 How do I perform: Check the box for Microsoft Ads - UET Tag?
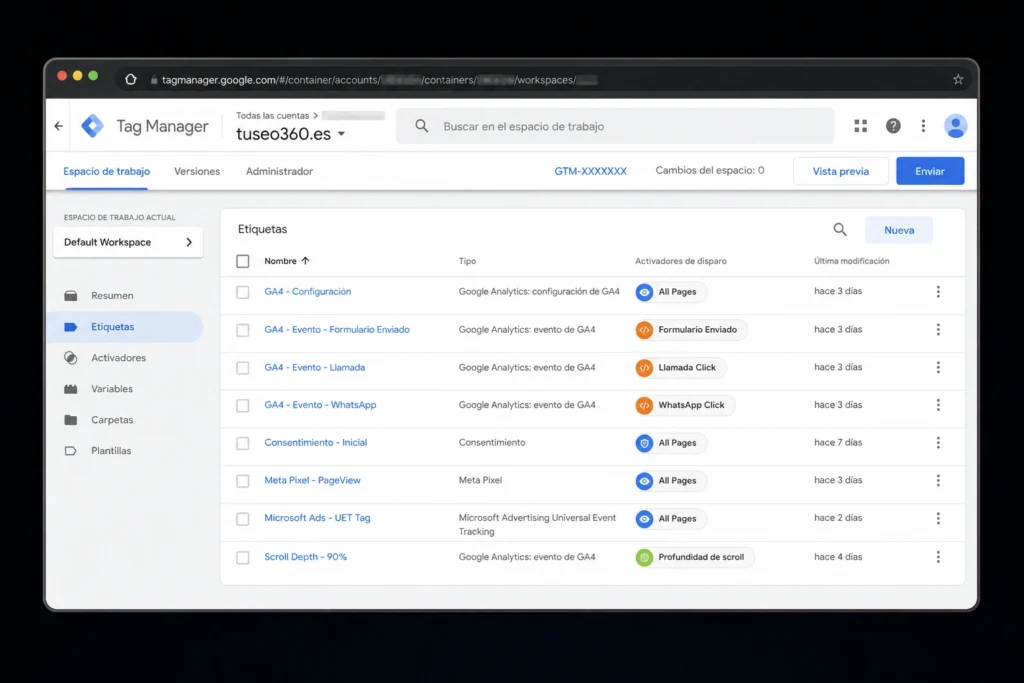[x=243, y=519]
